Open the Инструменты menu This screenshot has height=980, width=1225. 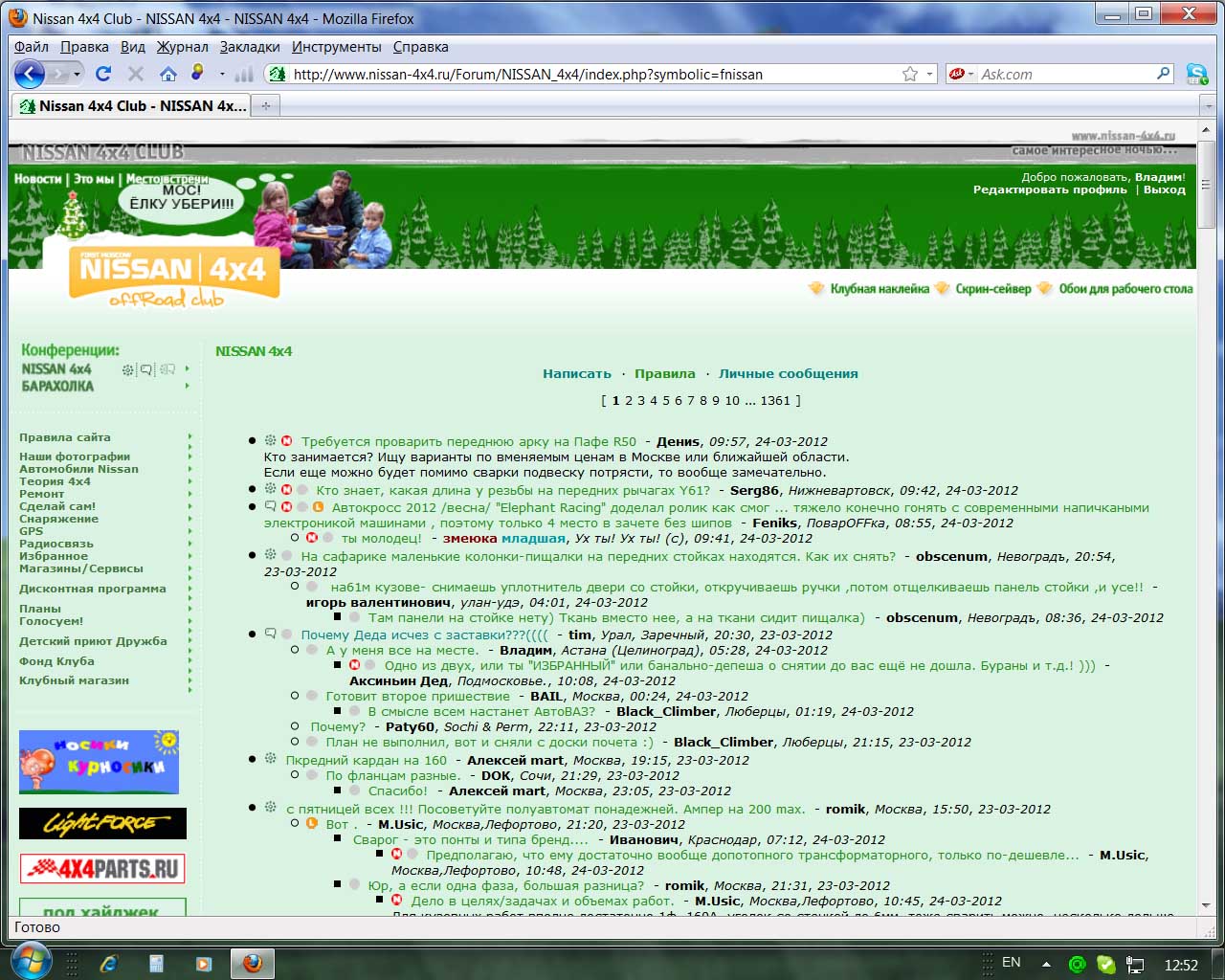(x=337, y=46)
